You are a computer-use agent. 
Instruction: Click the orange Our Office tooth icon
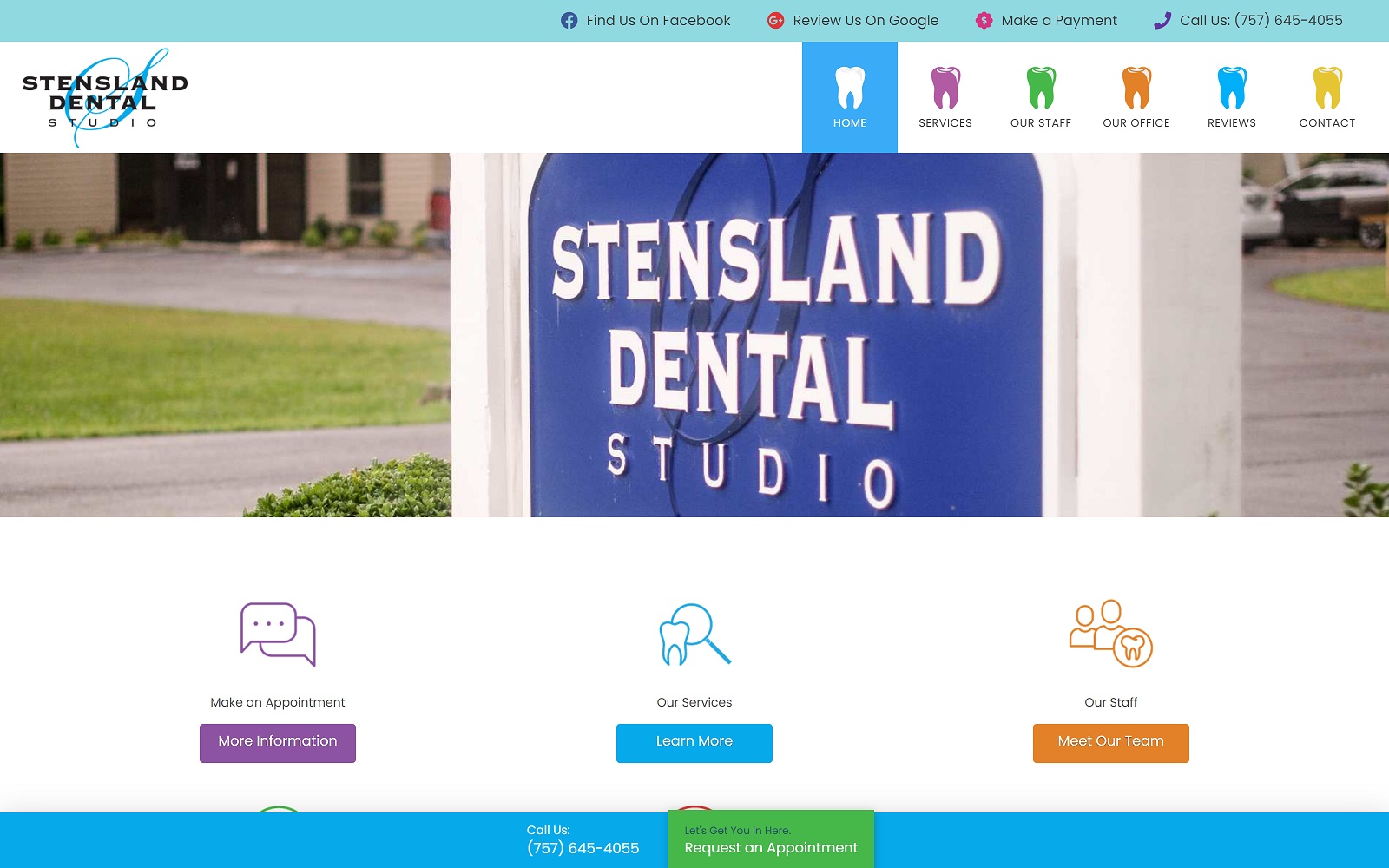coord(1136,88)
